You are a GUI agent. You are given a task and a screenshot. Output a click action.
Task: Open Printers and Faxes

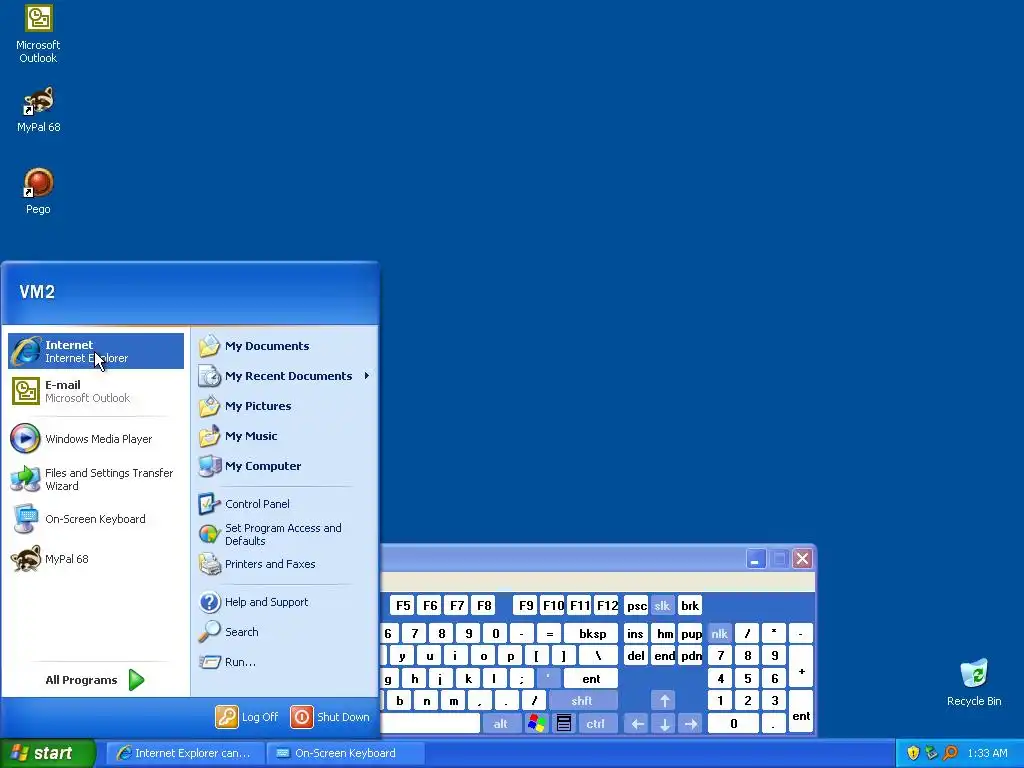[285, 564]
